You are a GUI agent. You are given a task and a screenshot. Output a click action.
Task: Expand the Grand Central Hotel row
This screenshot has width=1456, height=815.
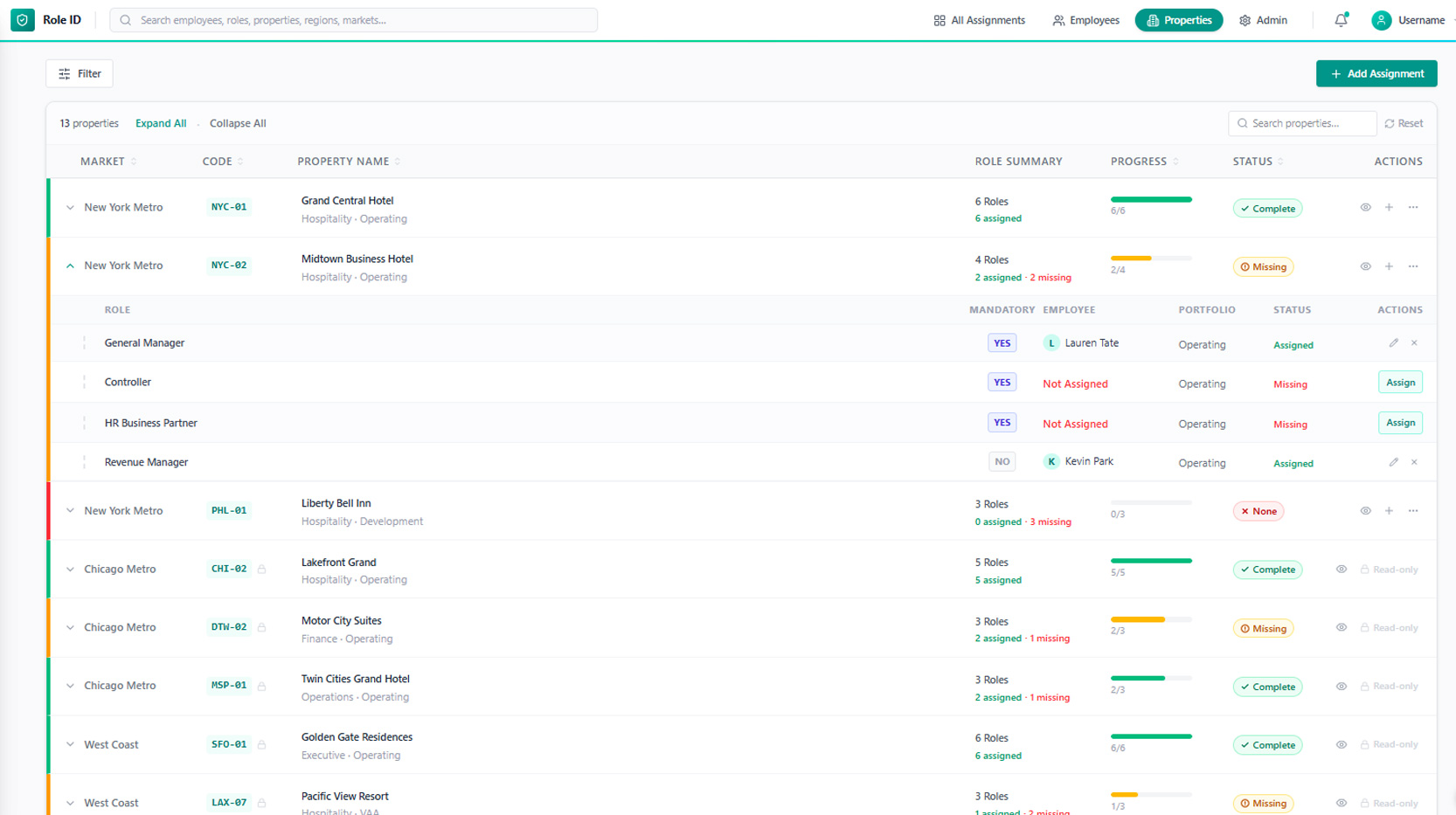pyautogui.click(x=70, y=208)
